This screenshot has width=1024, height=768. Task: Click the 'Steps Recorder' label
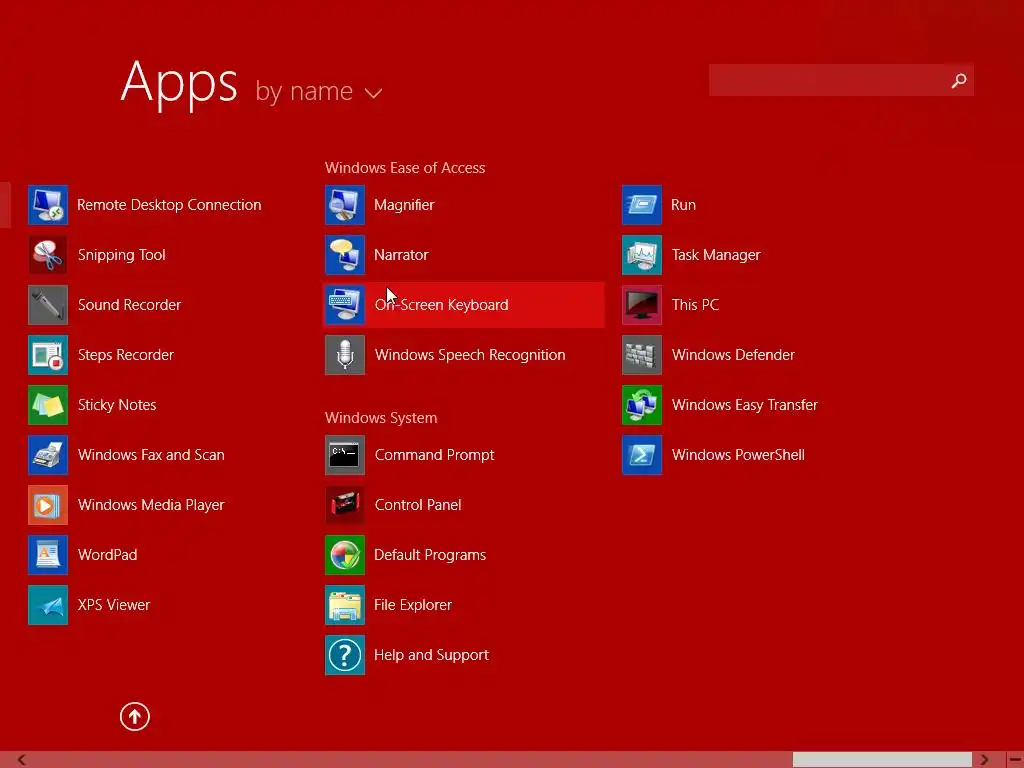click(x=125, y=355)
